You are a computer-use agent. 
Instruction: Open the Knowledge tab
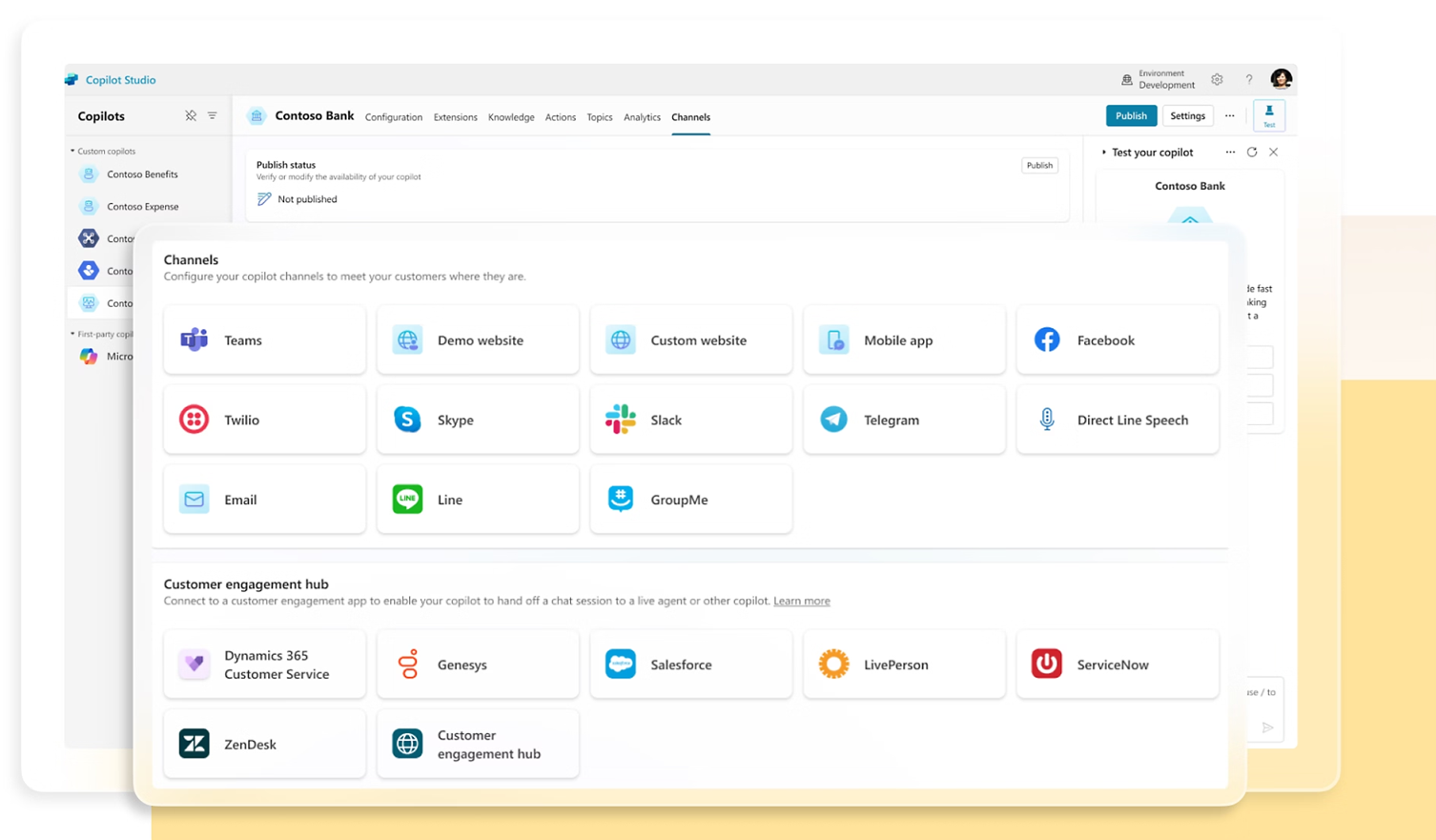[511, 117]
